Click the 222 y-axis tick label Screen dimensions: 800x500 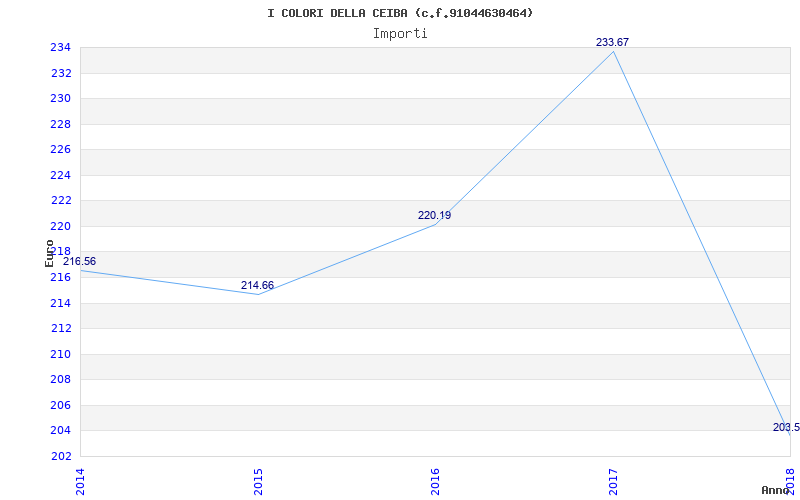60,201
